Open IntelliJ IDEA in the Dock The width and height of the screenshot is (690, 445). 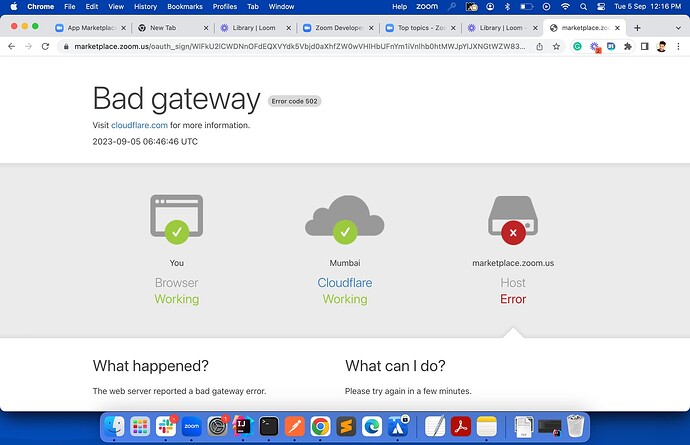[x=243, y=426]
